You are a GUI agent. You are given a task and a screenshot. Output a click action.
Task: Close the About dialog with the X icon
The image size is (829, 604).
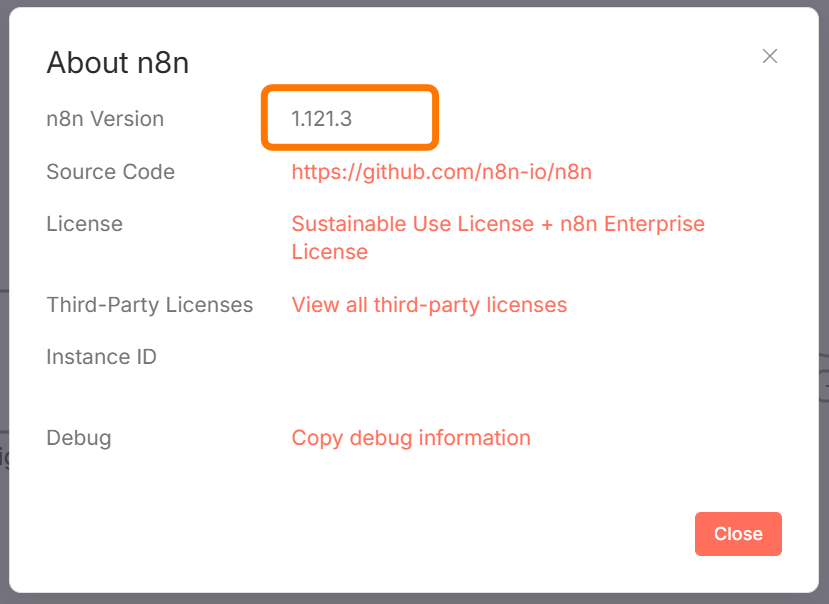point(770,56)
